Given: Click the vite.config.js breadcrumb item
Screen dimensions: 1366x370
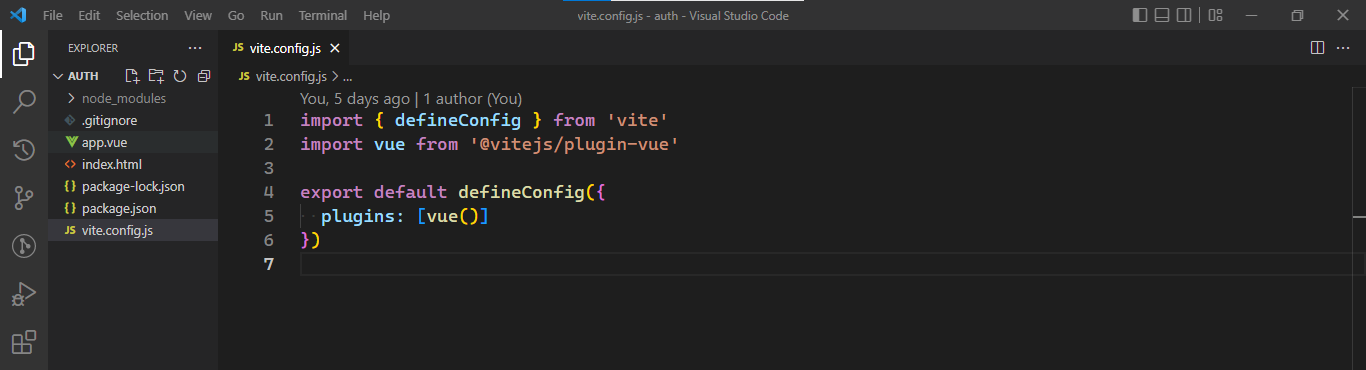Looking at the screenshot, I should [290, 76].
